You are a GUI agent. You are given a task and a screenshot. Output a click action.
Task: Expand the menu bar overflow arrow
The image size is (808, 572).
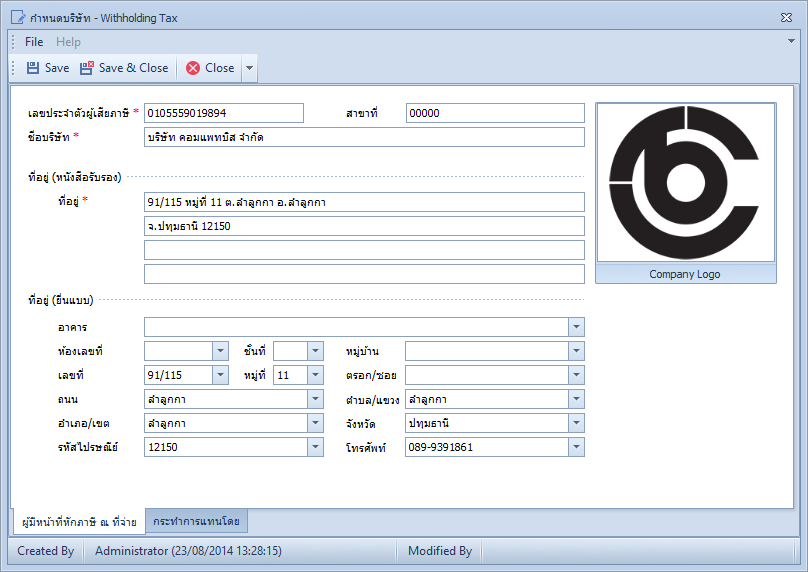(x=792, y=41)
